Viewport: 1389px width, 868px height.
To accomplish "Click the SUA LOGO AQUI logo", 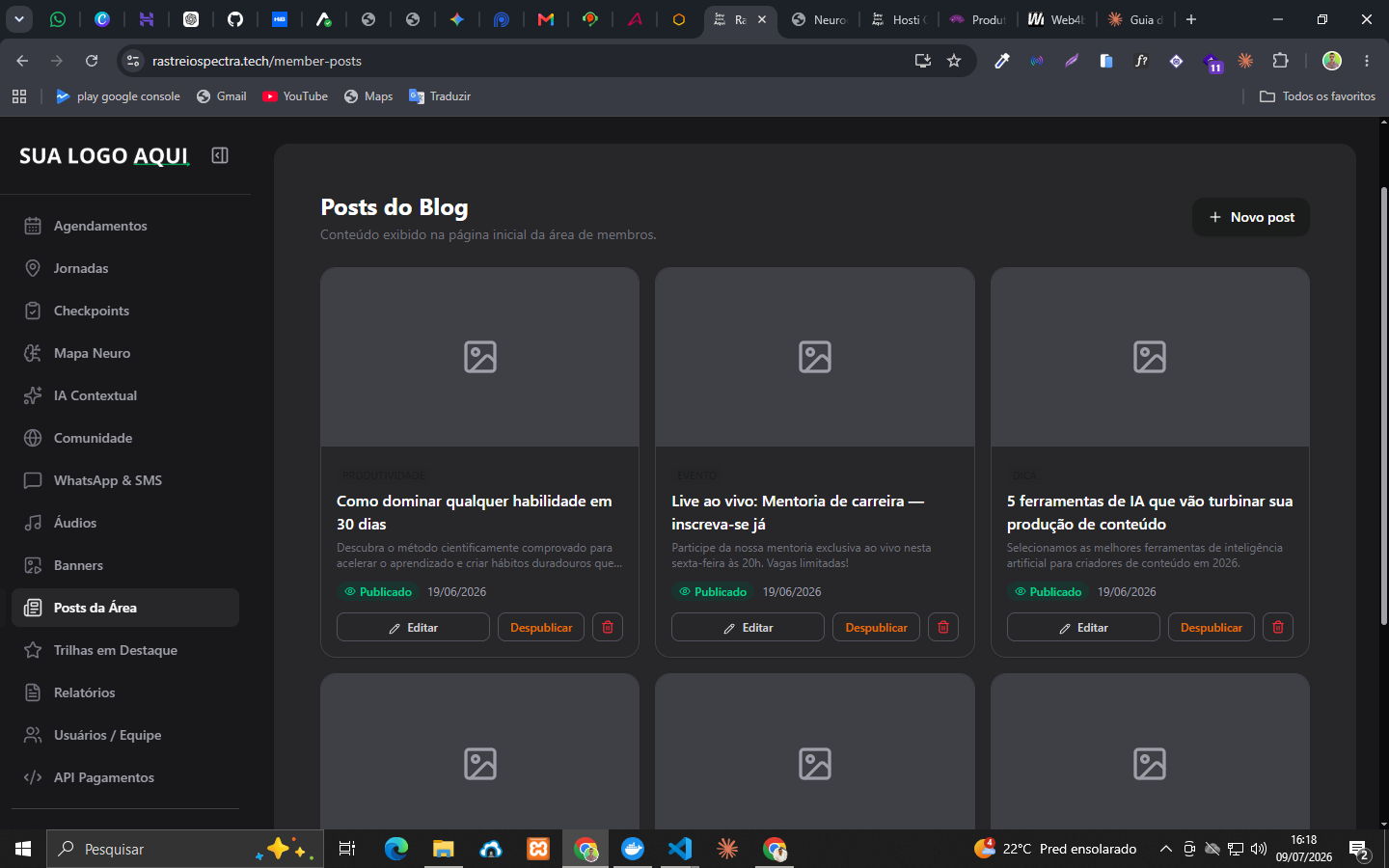I will (104, 155).
